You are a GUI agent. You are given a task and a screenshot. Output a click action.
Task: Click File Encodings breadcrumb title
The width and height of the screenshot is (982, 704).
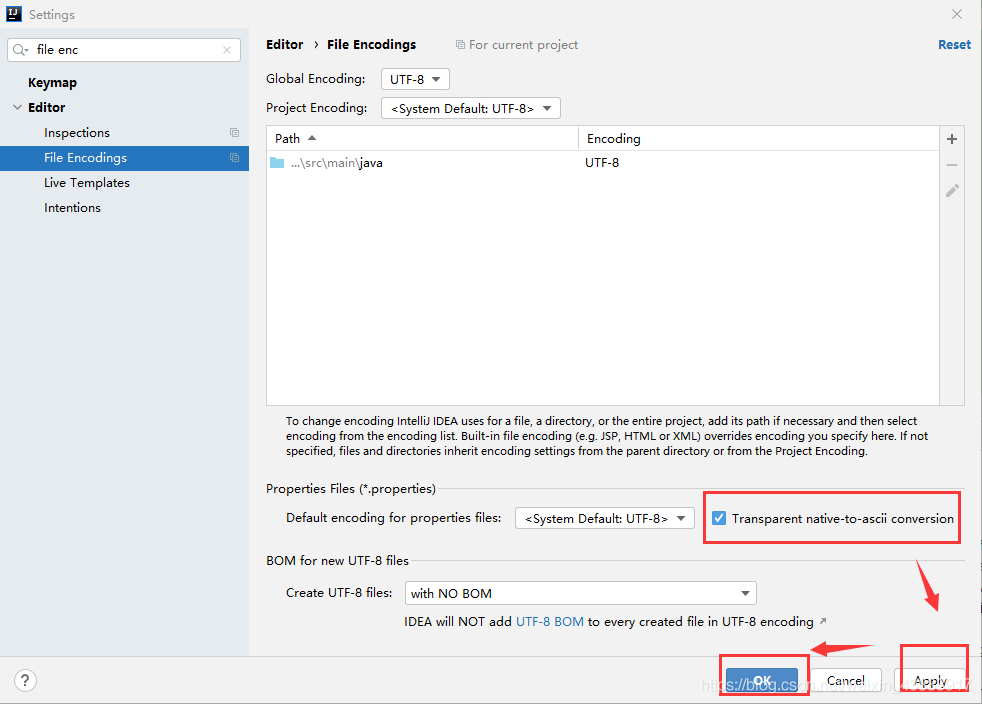point(371,44)
